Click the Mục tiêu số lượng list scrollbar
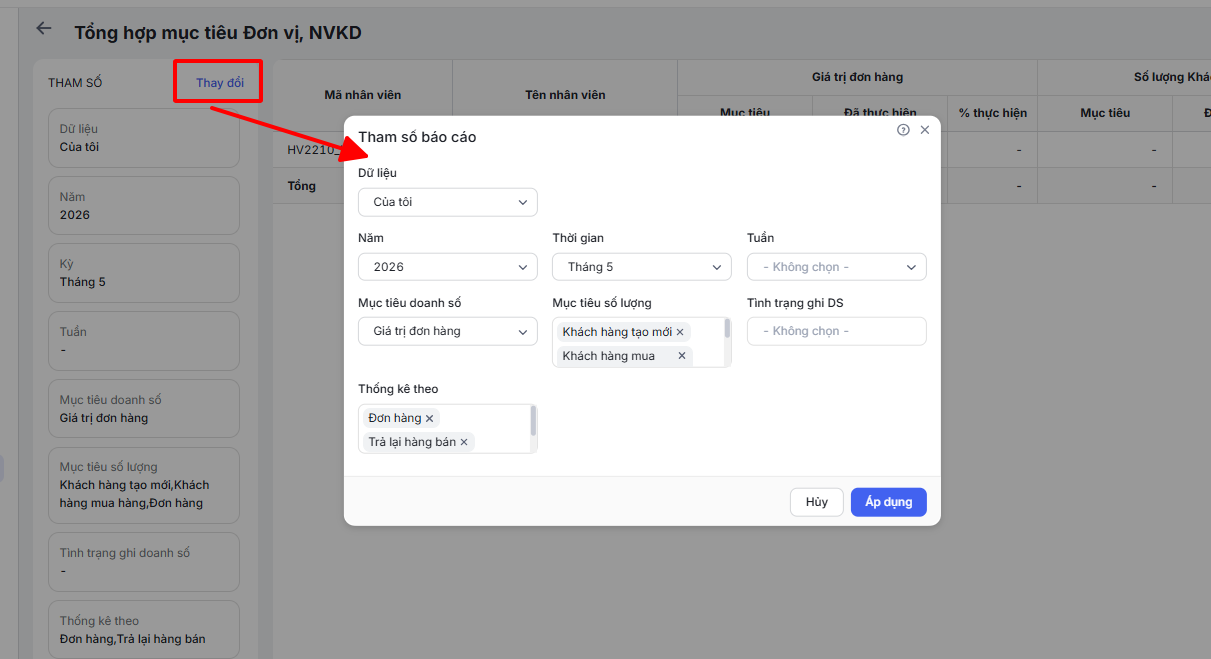 pyautogui.click(x=727, y=328)
